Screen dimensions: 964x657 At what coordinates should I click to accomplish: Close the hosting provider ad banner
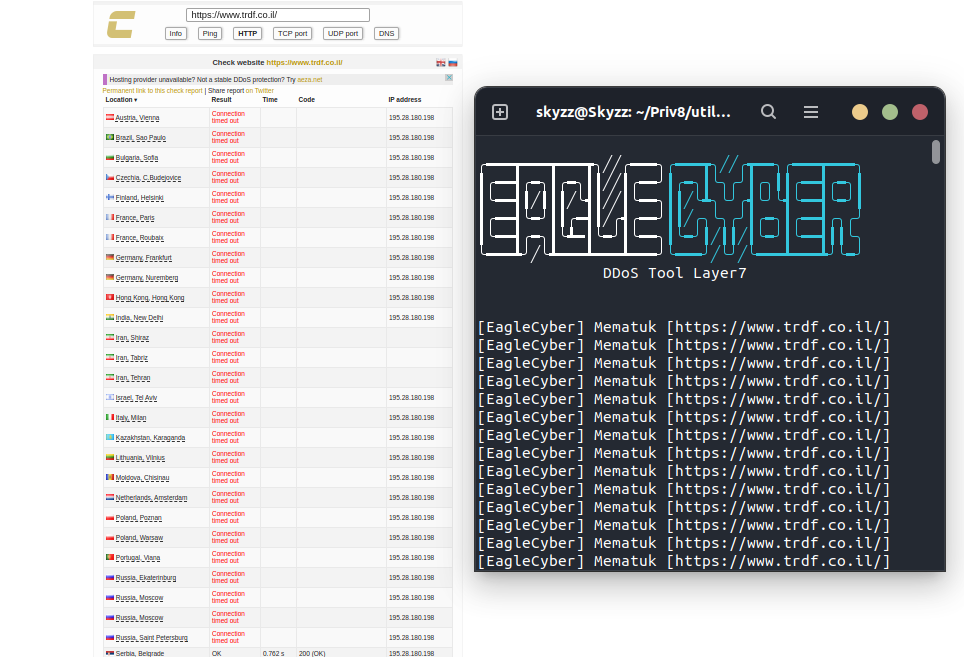pyautogui.click(x=449, y=77)
